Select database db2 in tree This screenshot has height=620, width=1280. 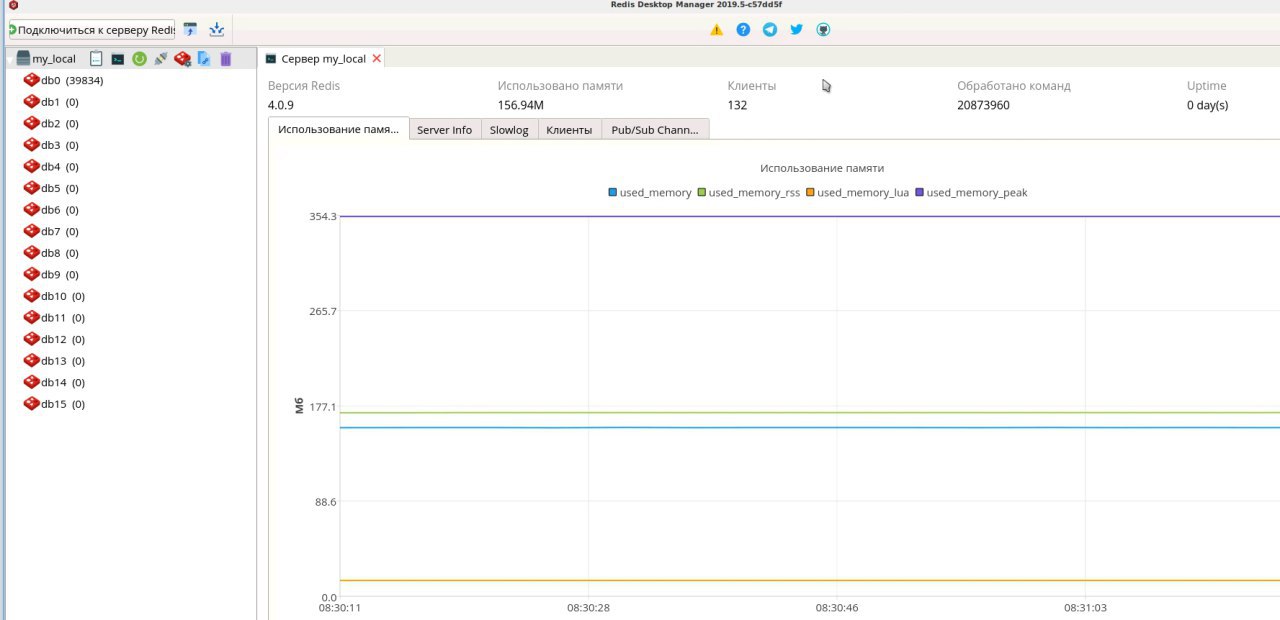[x=52, y=124]
